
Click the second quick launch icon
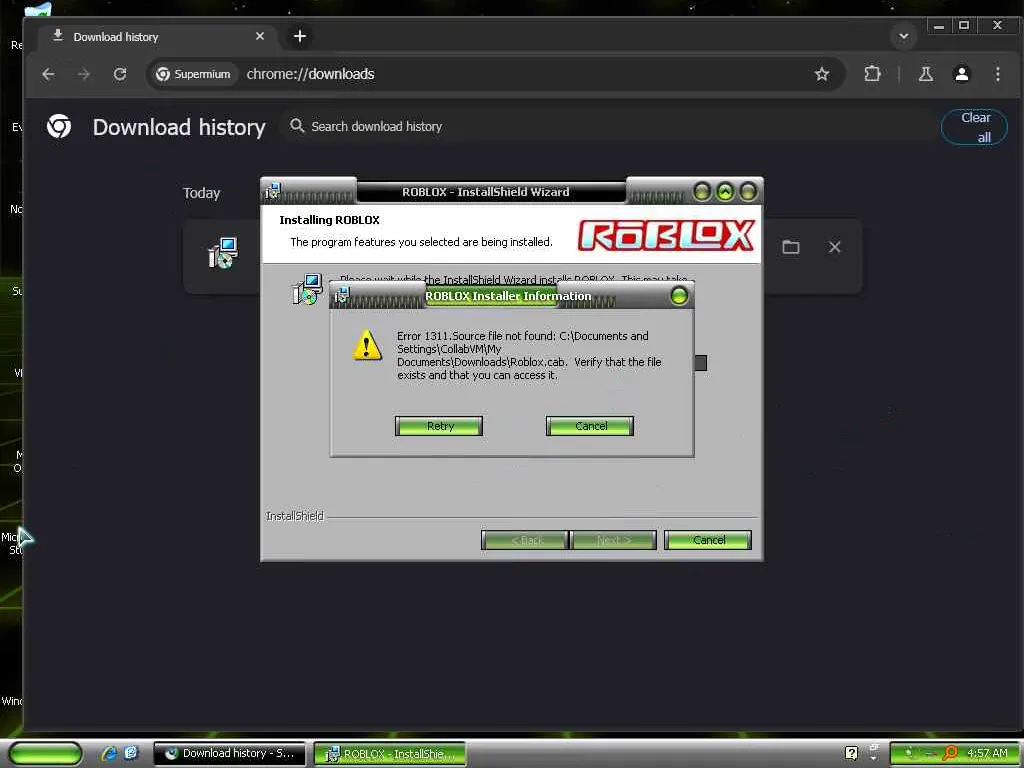(131, 753)
